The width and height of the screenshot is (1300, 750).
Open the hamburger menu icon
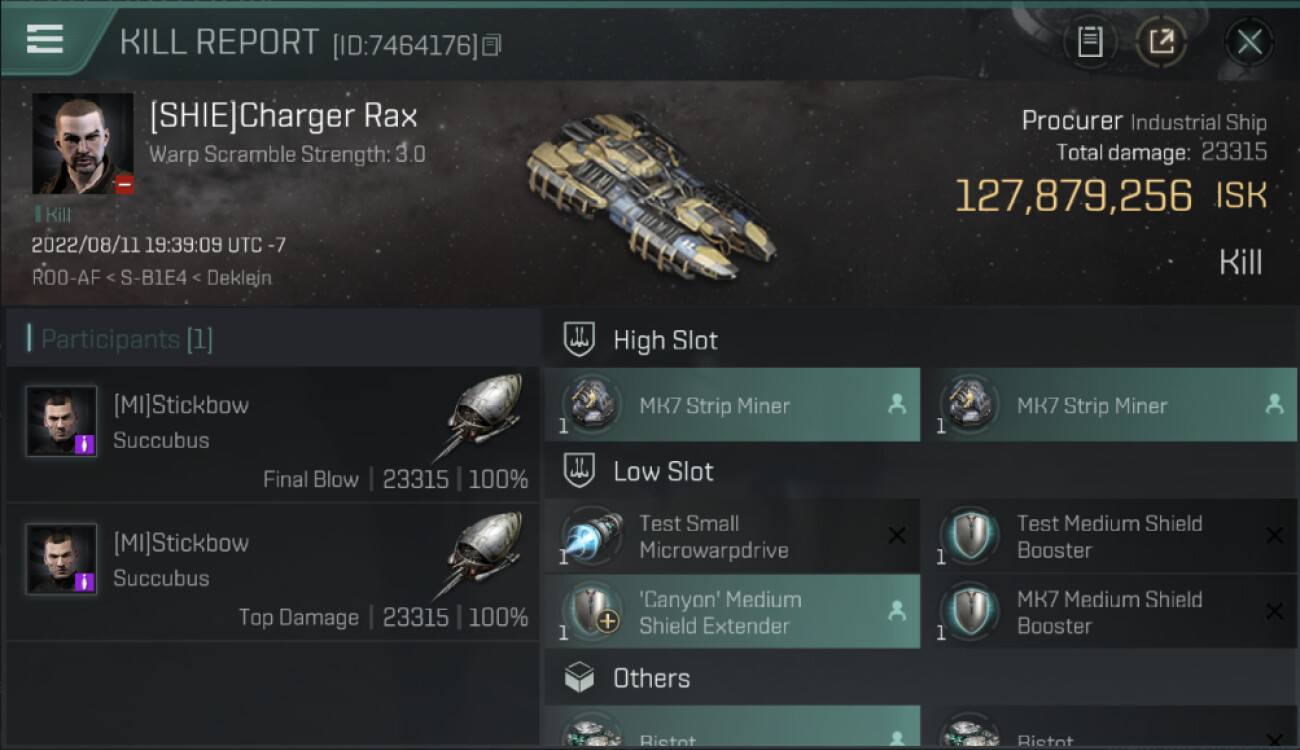(x=44, y=39)
